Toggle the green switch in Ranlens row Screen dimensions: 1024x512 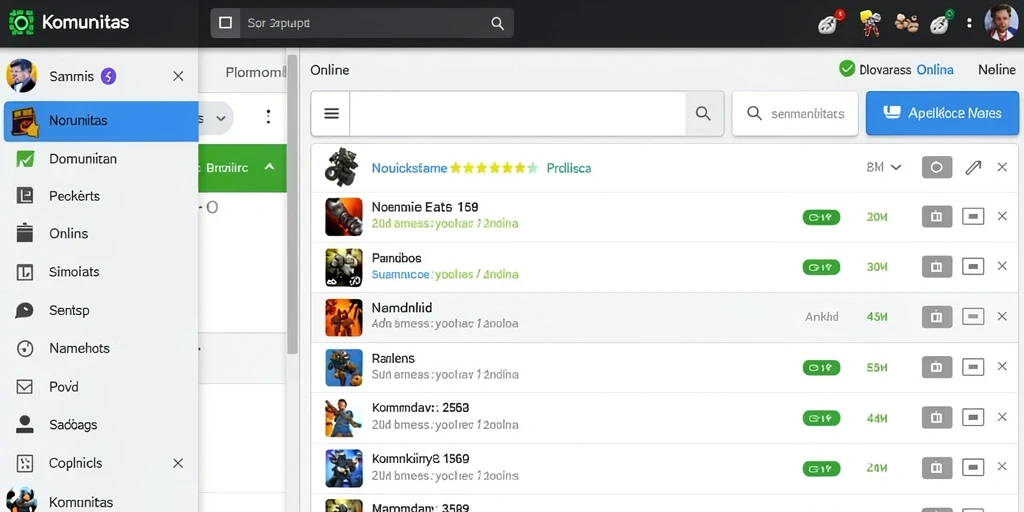(821, 368)
